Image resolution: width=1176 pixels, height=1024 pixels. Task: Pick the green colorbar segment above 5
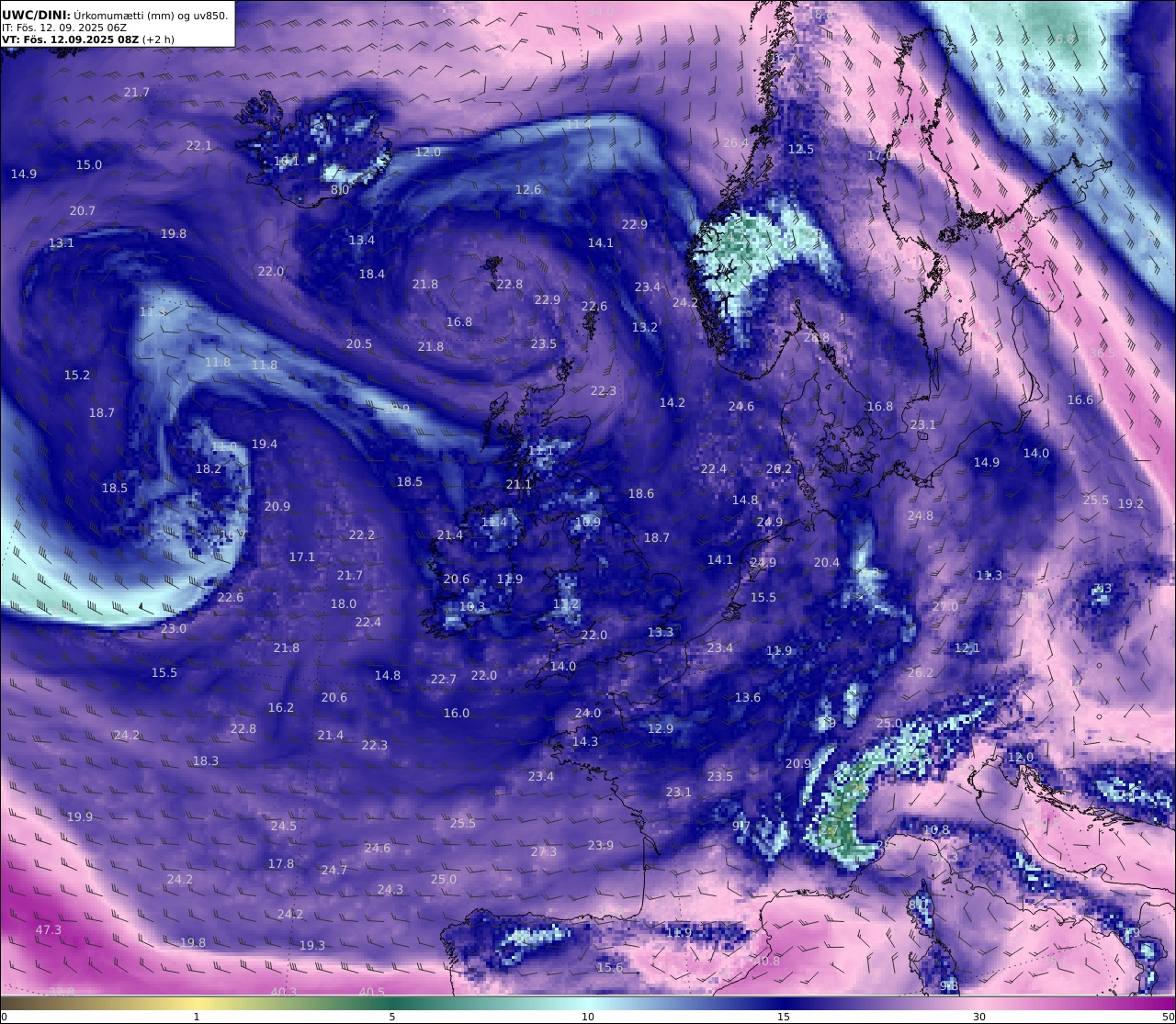(392, 1003)
